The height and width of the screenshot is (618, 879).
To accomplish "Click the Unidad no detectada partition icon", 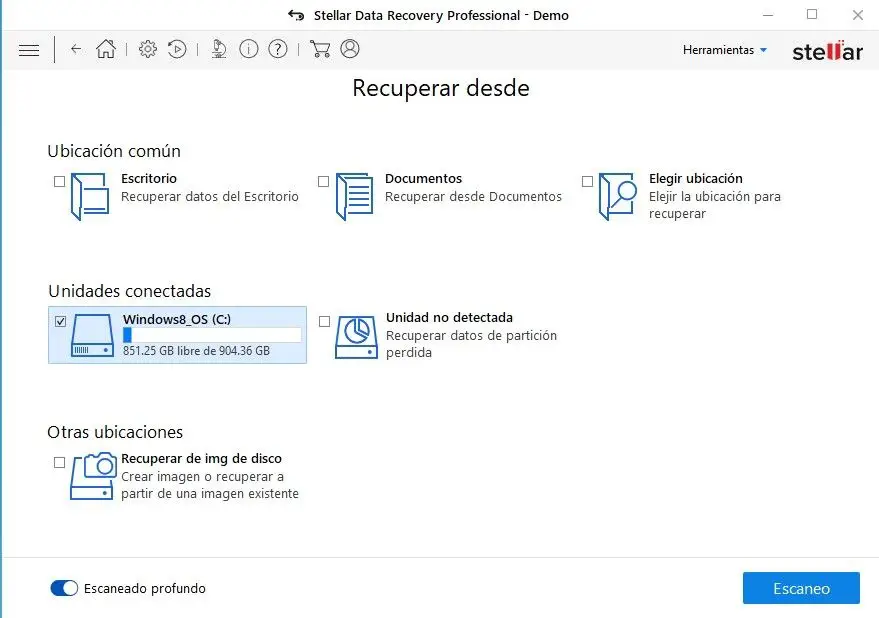I will click(356, 336).
